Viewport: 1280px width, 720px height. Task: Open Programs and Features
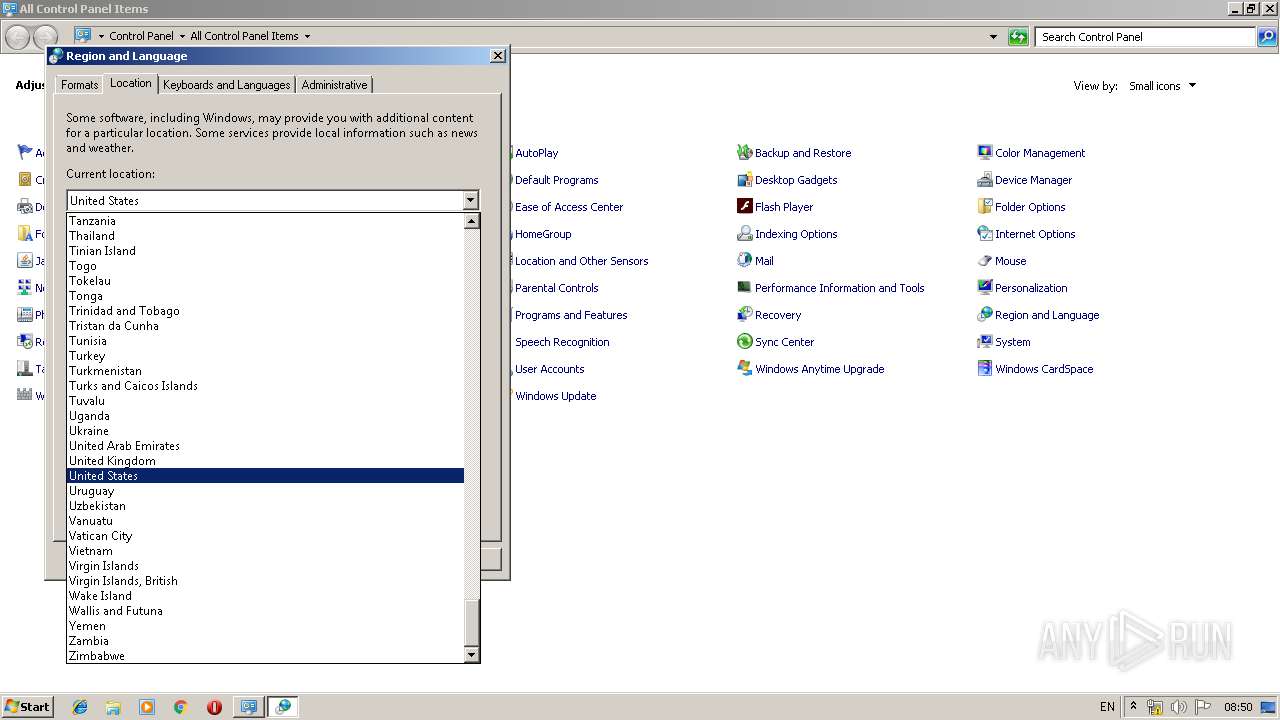click(571, 315)
